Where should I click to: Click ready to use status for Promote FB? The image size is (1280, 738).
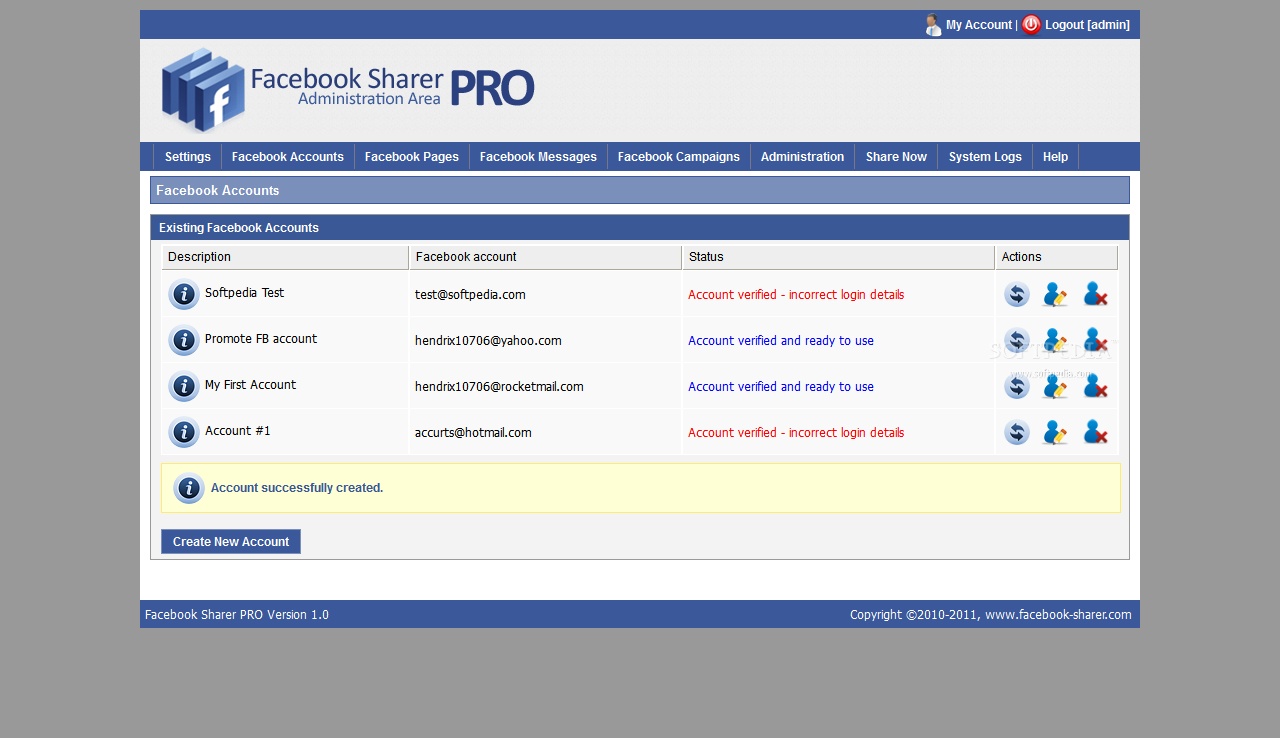pyautogui.click(x=781, y=341)
